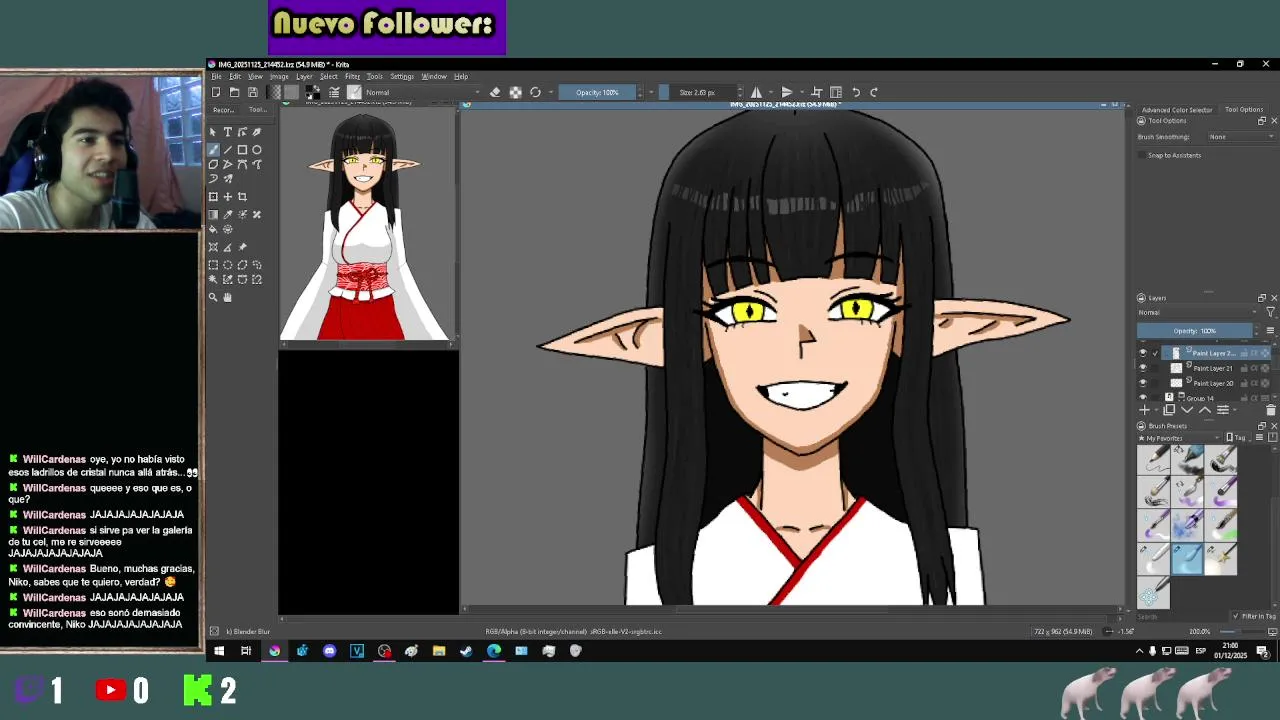Click the Delete layer trash icon
Viewport: 1280px width, 720px height.
(x=1271, y=410)
